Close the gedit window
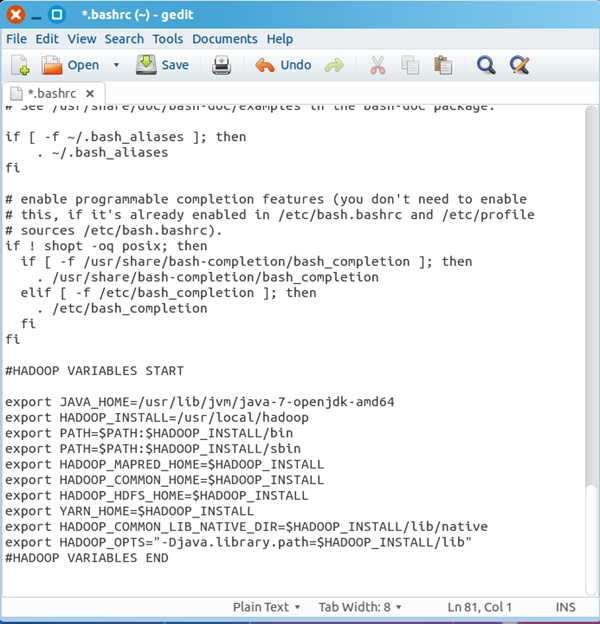 click(16, 15)
